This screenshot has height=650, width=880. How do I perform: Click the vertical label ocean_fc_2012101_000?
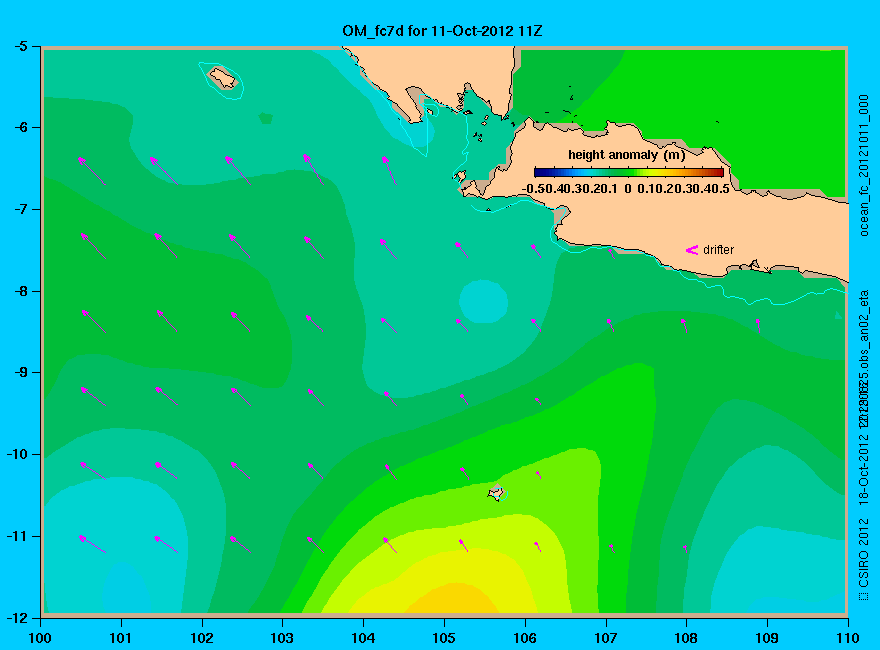[x=864, y=166]
